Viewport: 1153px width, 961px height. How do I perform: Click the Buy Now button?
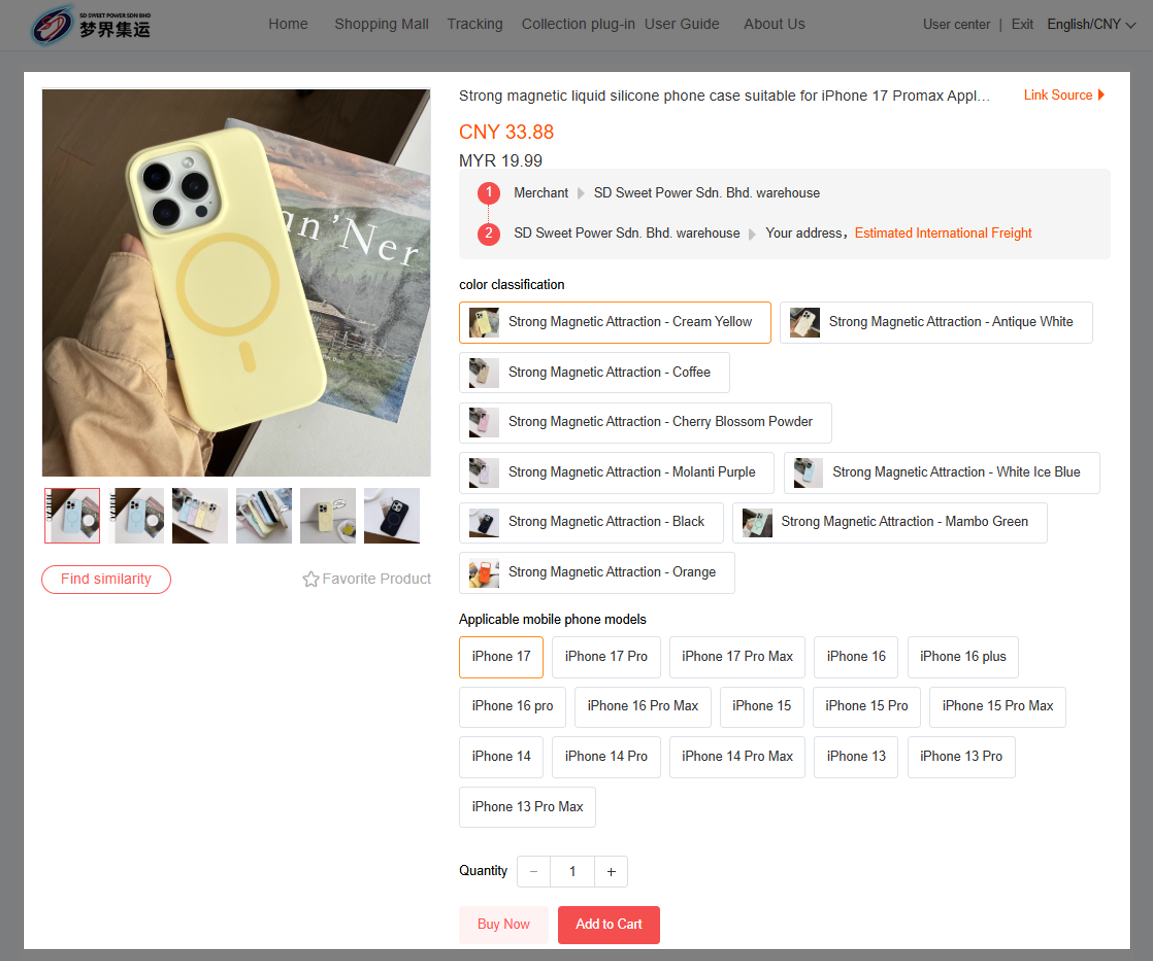click(x=504, y=924)
